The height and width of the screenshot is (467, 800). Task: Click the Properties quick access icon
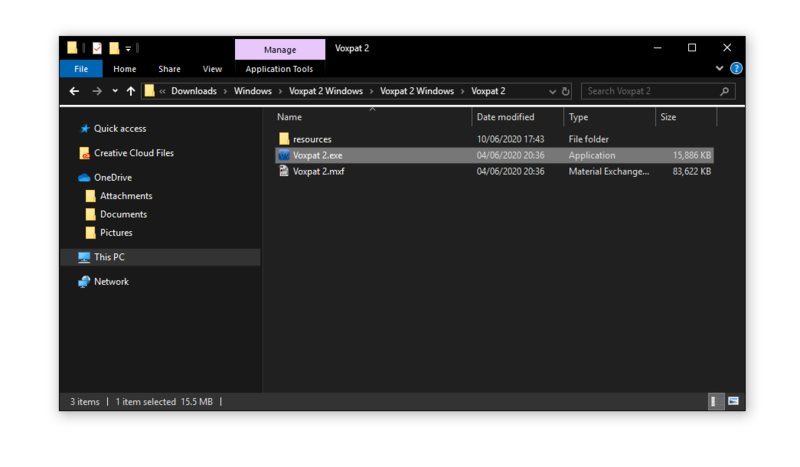[x=97, y=48]
